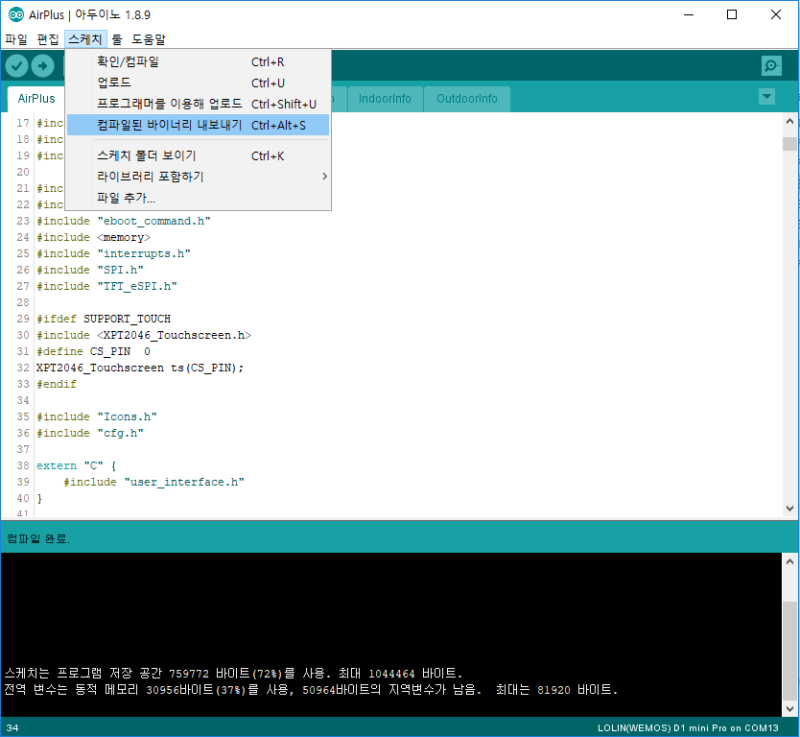800x737 pixels.
Task: Open the 파일 menu
Action: pos(17,38)
